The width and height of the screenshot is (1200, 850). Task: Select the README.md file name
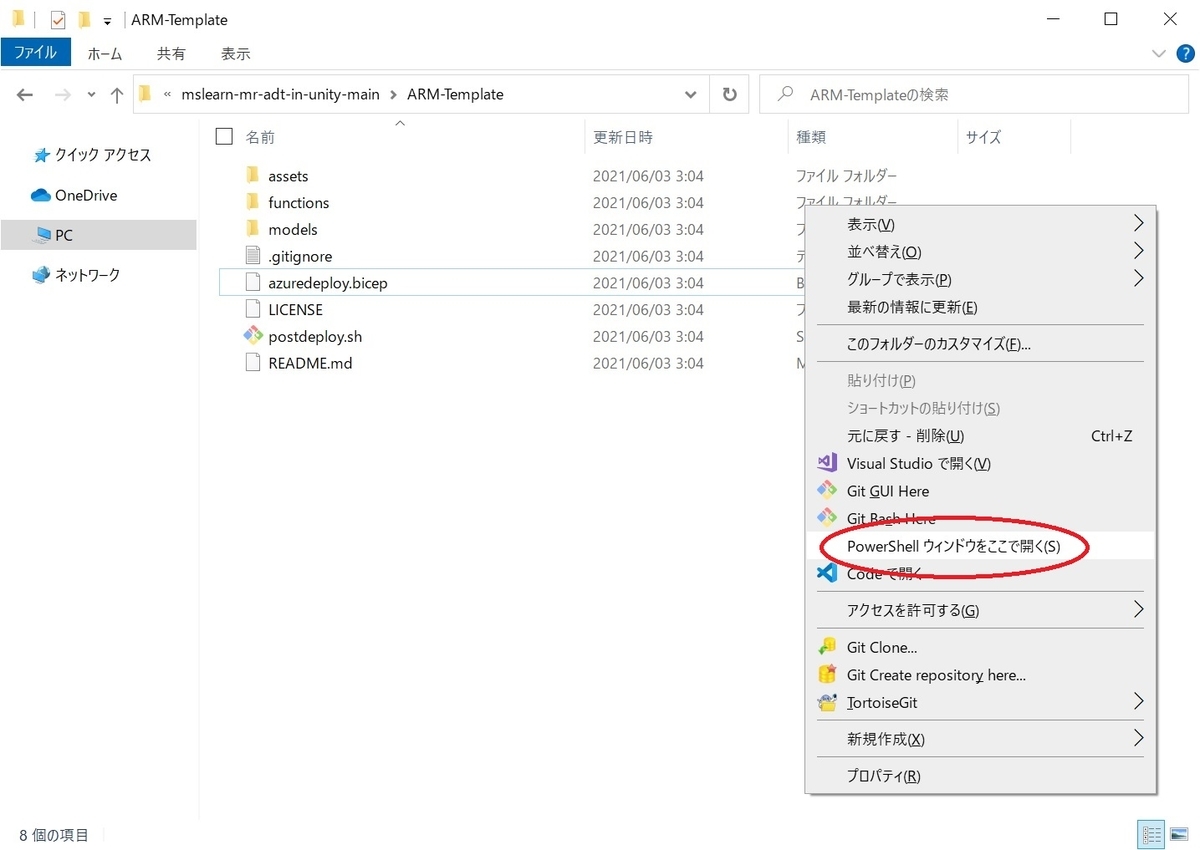pyautogui.click(x=310, y=363)
